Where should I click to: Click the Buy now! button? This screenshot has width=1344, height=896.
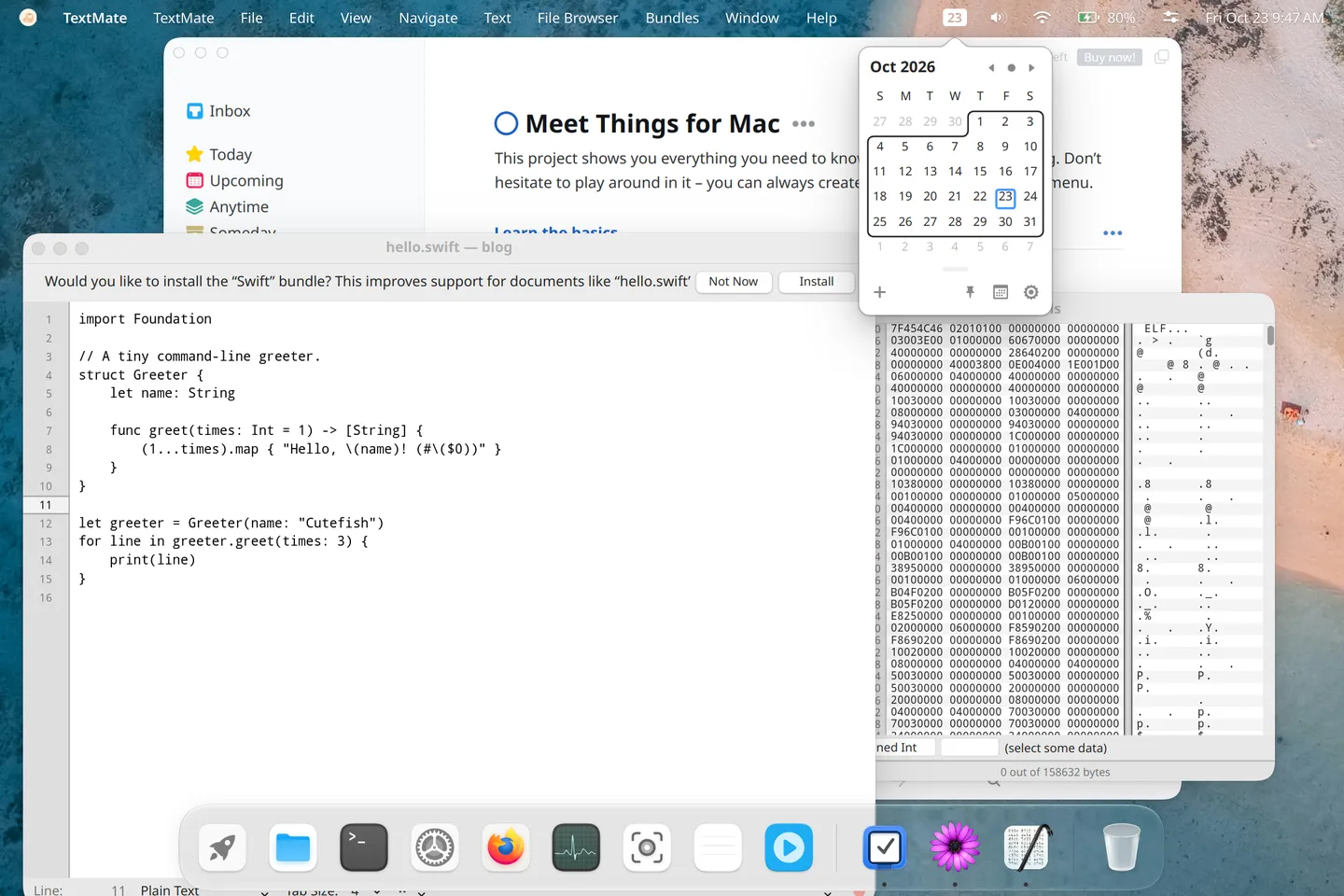click(x=1110, y=57)
